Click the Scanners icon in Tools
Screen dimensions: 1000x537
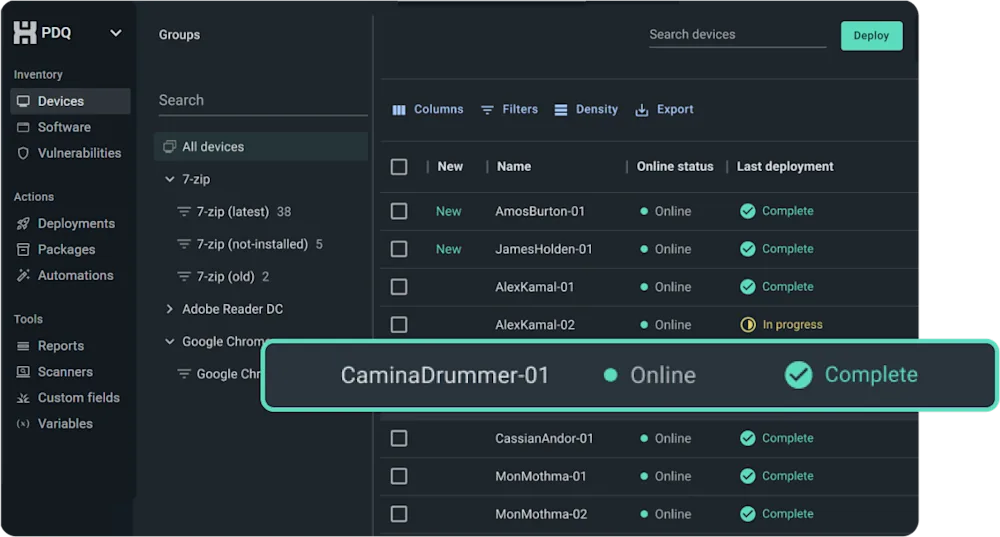23,372
